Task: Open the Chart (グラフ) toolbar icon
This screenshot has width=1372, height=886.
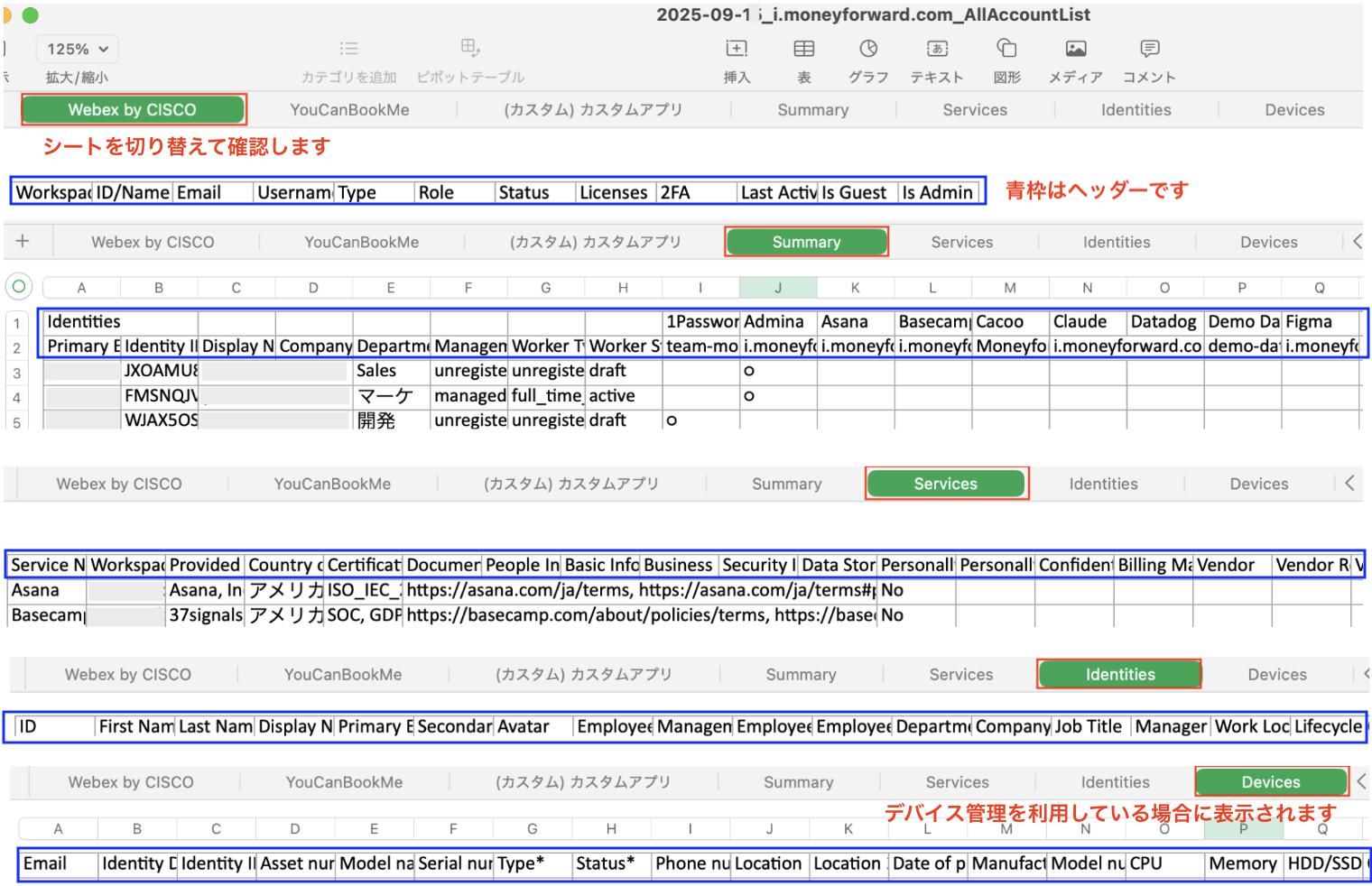Action: (868, 50)
